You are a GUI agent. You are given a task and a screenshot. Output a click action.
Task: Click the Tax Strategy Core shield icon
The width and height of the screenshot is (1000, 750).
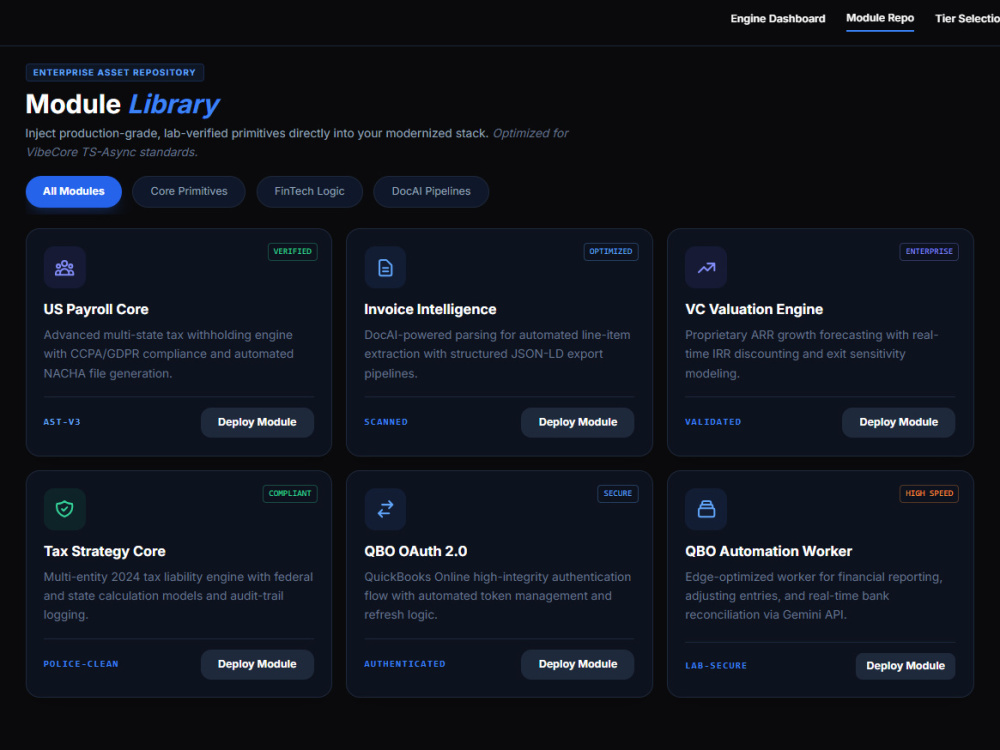(64, 509)
